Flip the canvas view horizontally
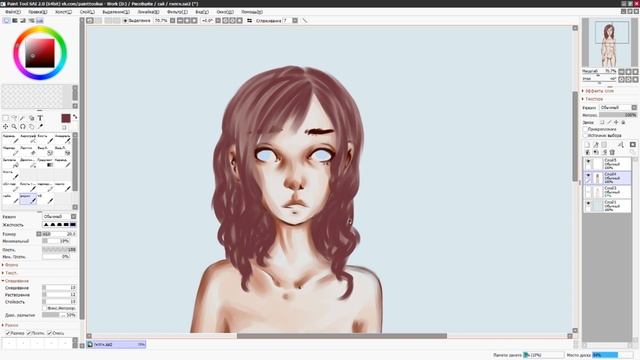The width and height of the screenshot is (640, 360). tap(249, 20)
